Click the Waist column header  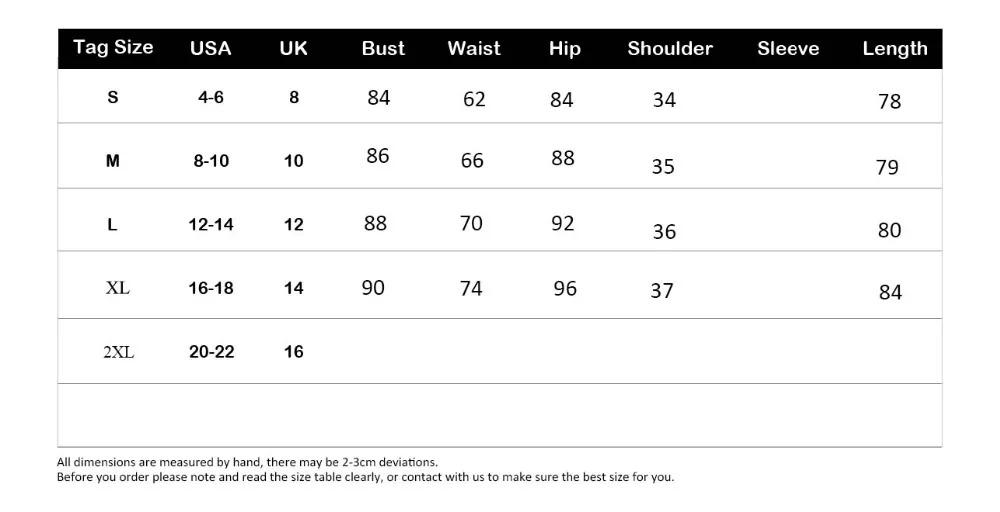[x=474, y=48]
